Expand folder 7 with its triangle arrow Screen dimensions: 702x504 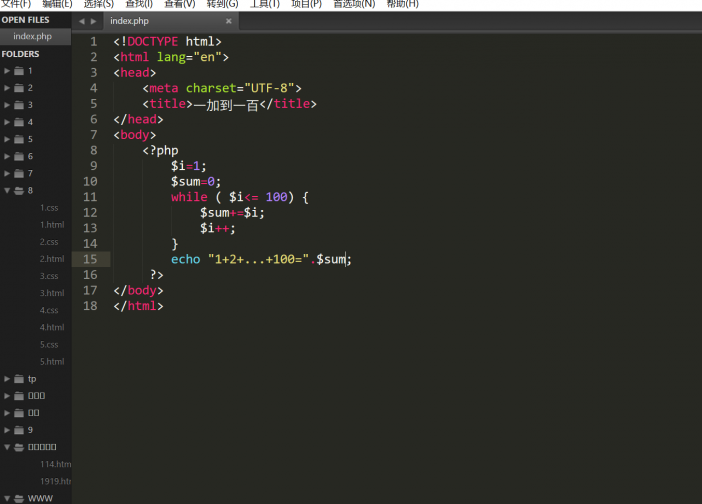pos(7,173)
